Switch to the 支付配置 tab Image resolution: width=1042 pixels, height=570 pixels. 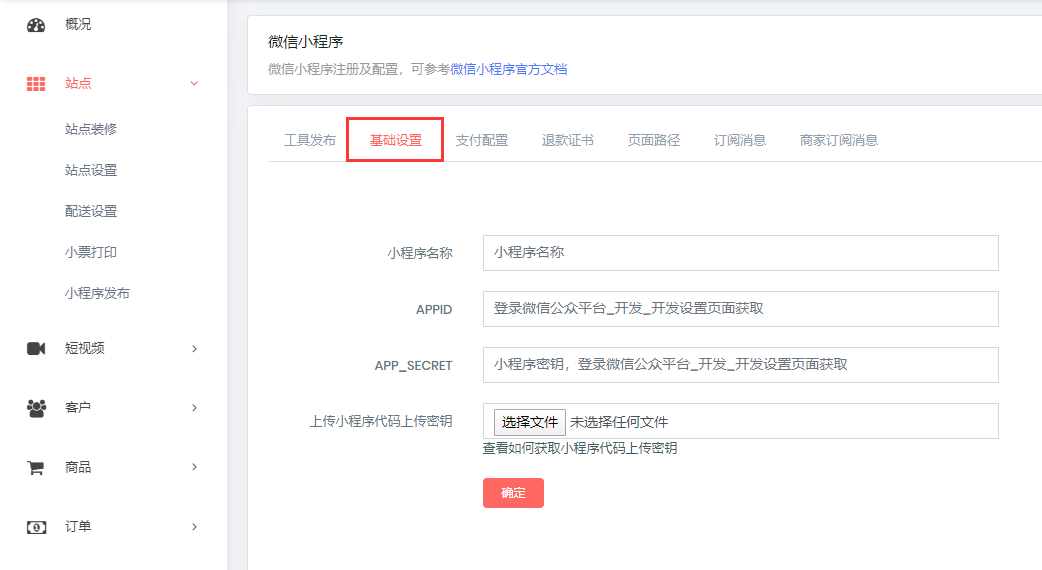(482, 140)
